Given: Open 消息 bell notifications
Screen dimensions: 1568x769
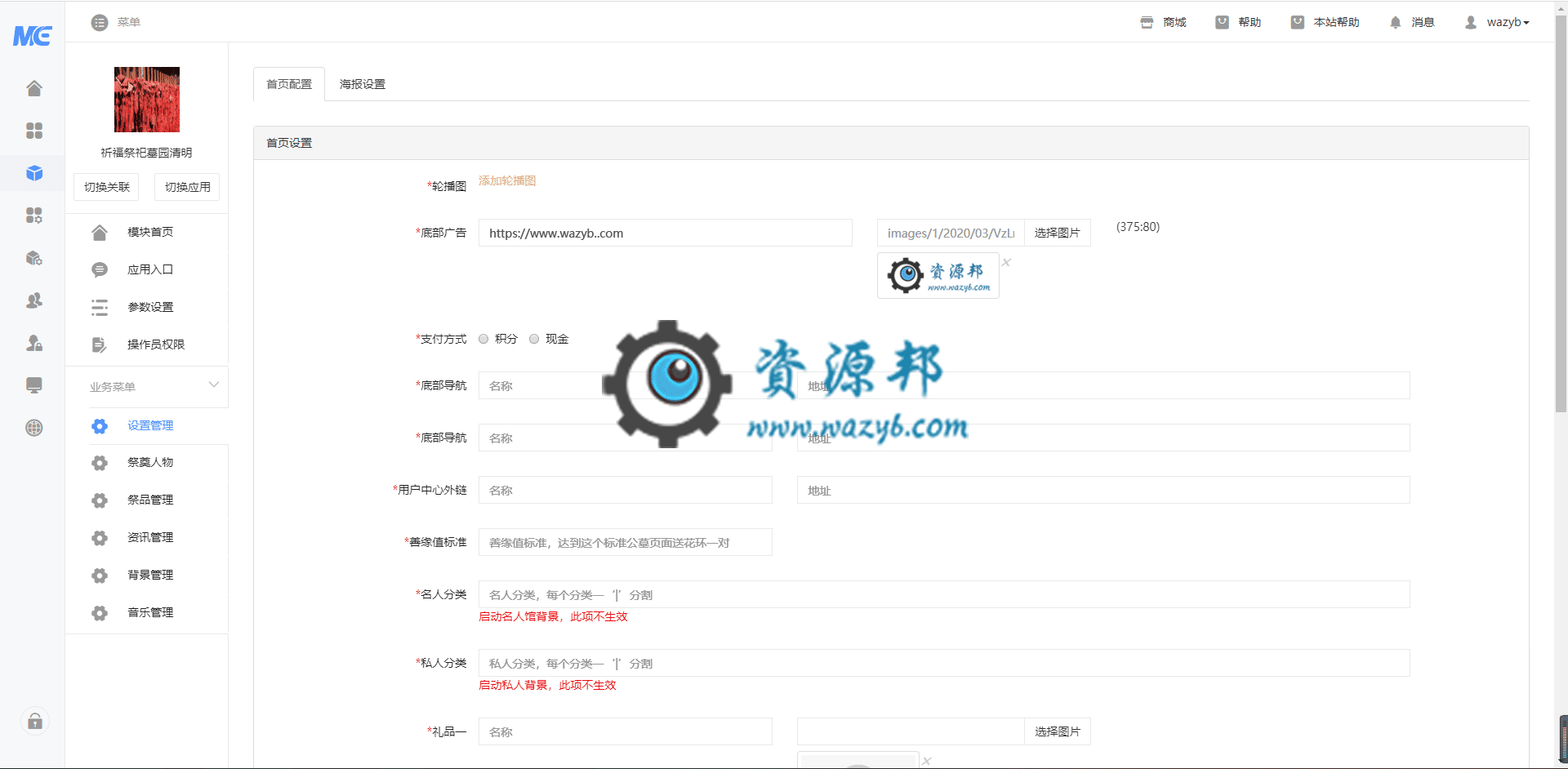Looking at the screenshot, I should [1395, 23].
